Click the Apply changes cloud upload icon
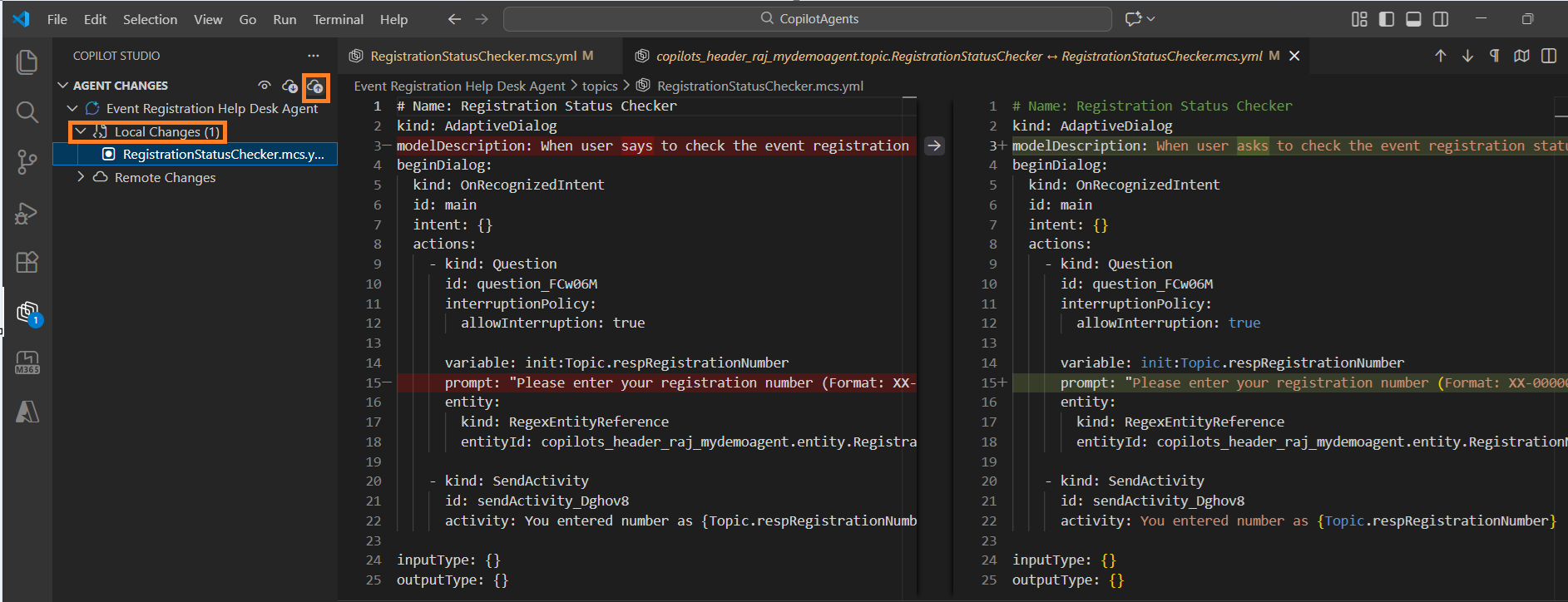Image resolution: width=1568 pixels, height=602 pixels. (x=315, y=86)
